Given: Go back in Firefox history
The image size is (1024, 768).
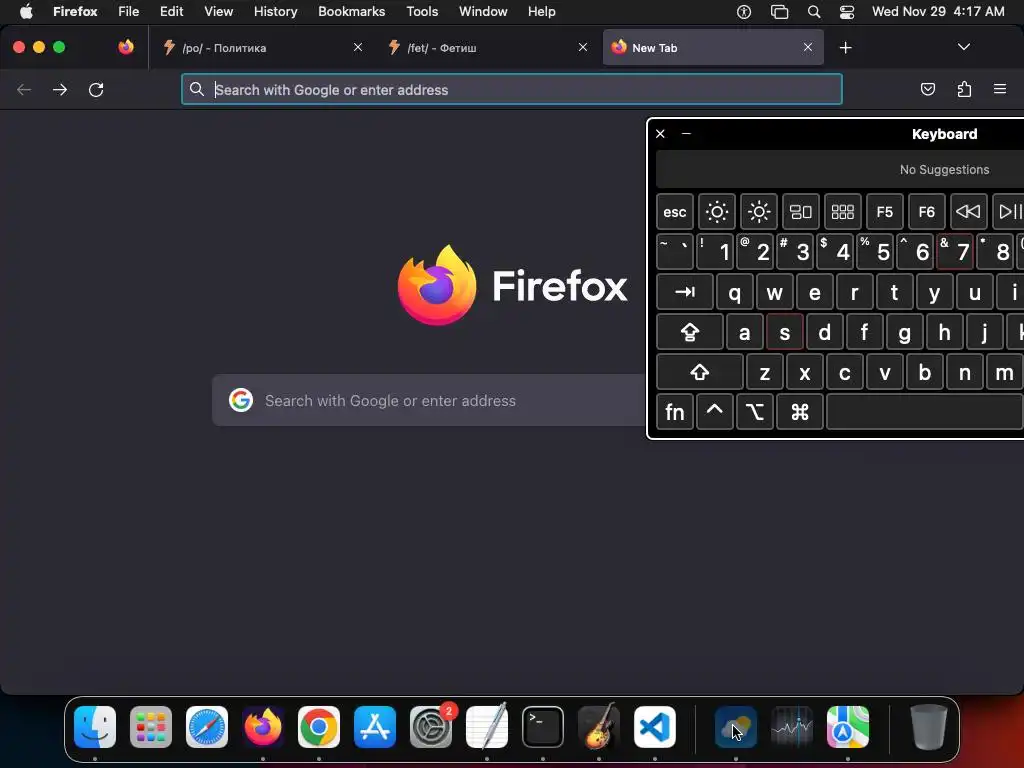Looking at the screenshot, I should coord(24,89).
